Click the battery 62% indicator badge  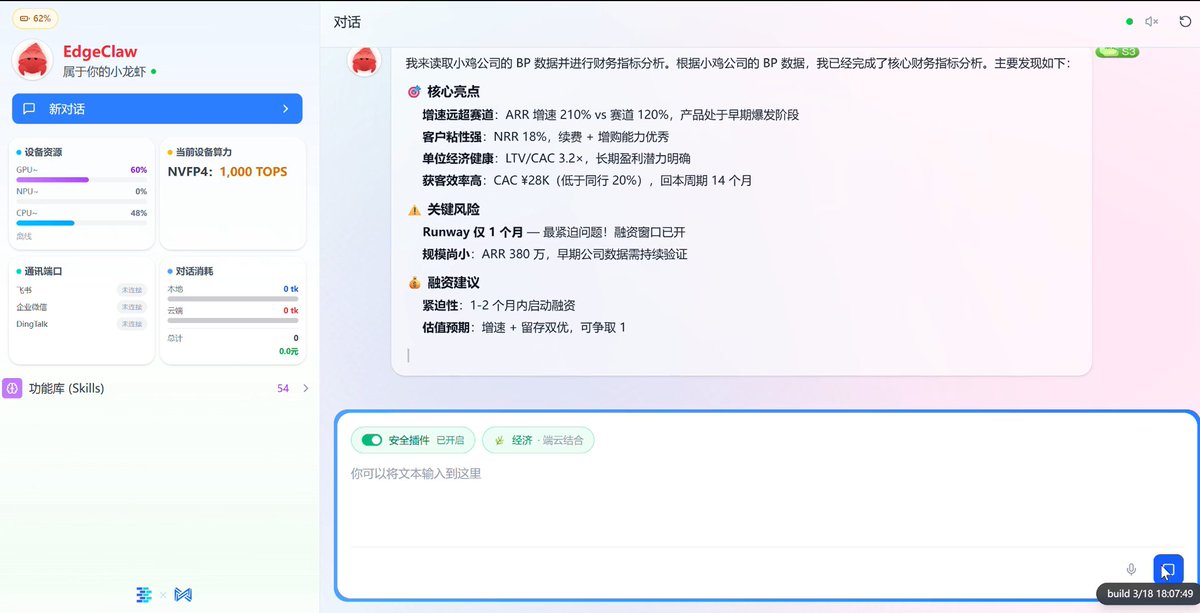[x=34, y=18]
